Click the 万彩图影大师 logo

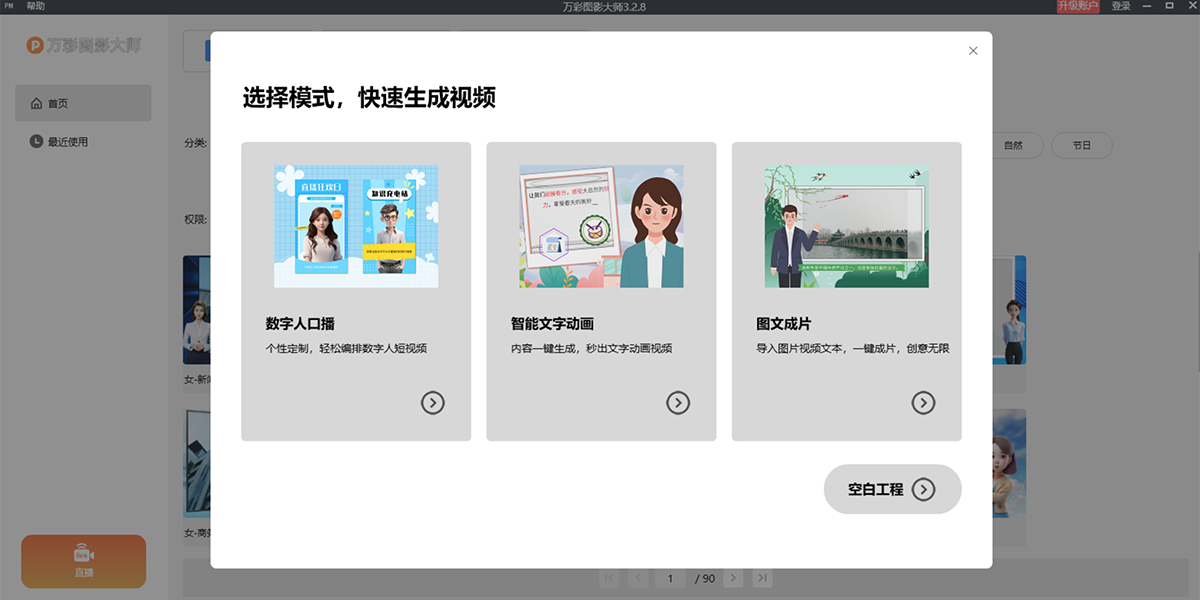click(83, 45)
